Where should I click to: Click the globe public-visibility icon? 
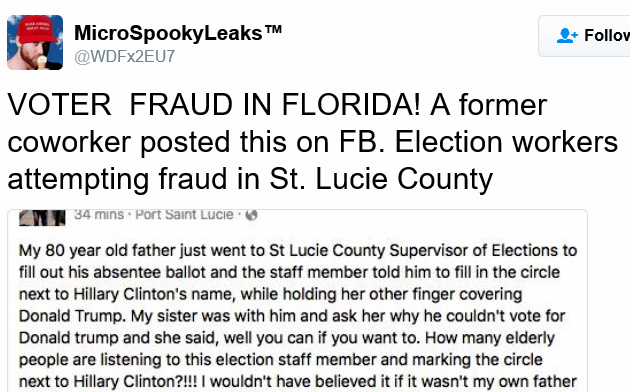(252, 215)
